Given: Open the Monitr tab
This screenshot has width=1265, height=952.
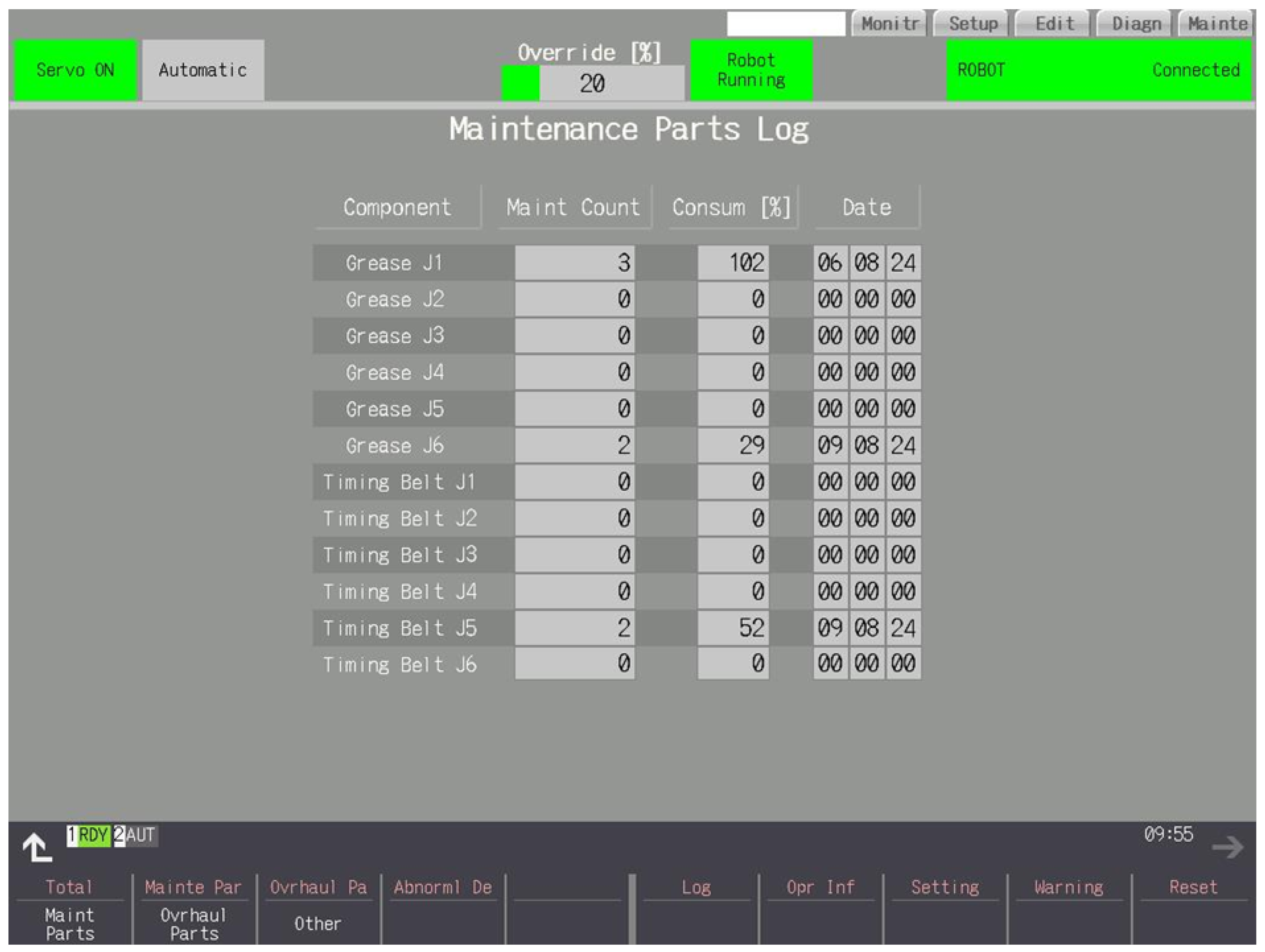Looking at the screenshot, I should coord(889,24).
